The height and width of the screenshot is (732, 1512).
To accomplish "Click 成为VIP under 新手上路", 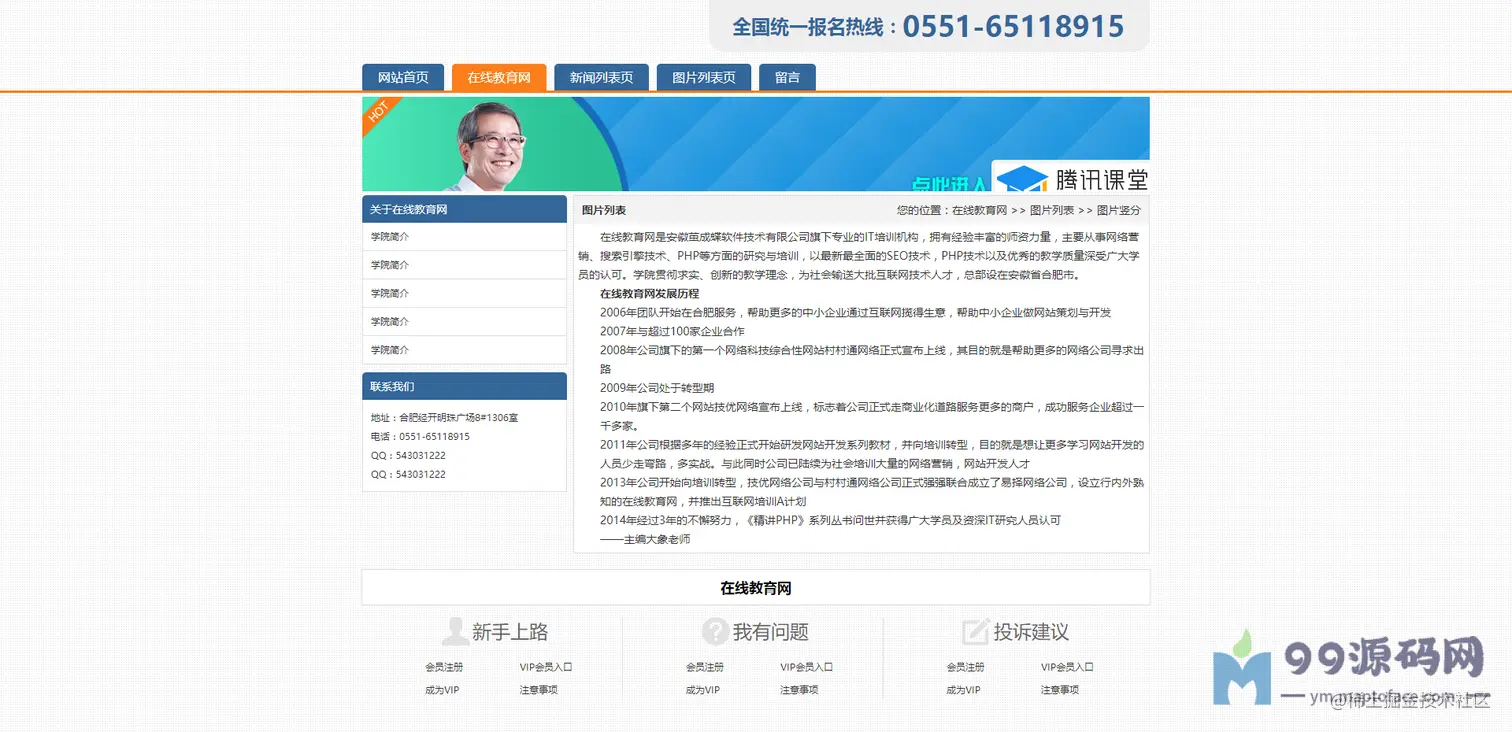I will pyautogui.click(x=442, y=690).
